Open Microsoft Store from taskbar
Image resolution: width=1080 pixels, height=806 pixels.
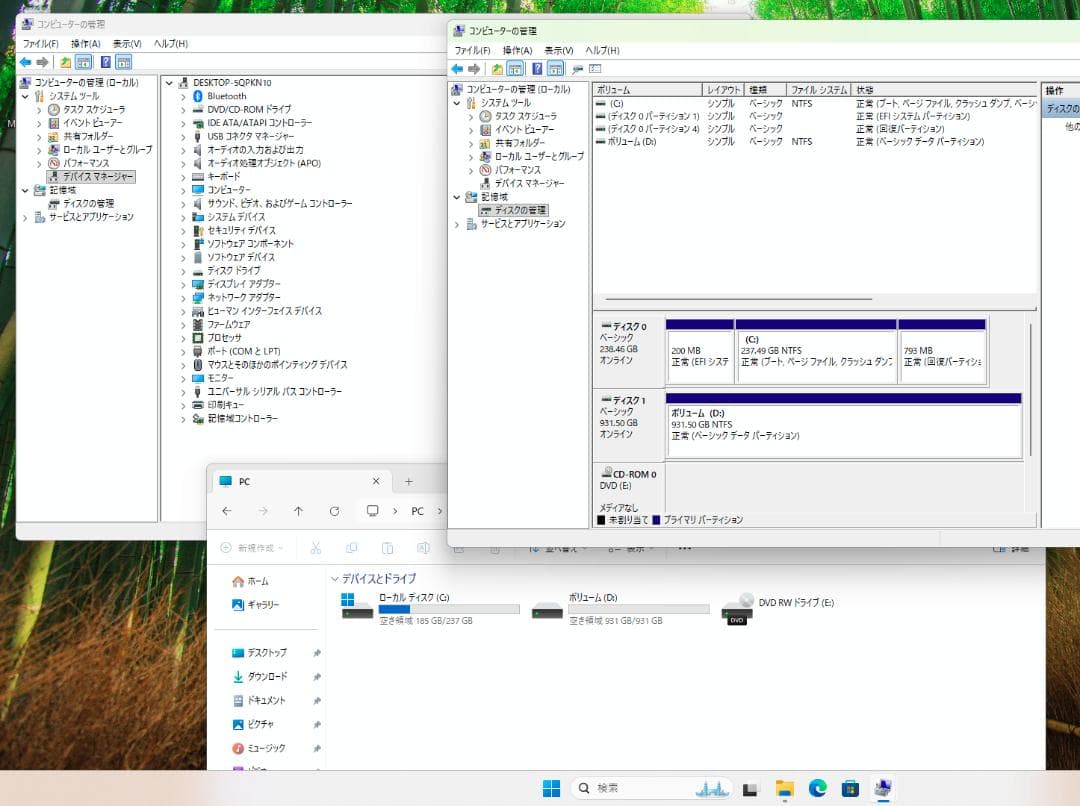click(x=851, y=788)
